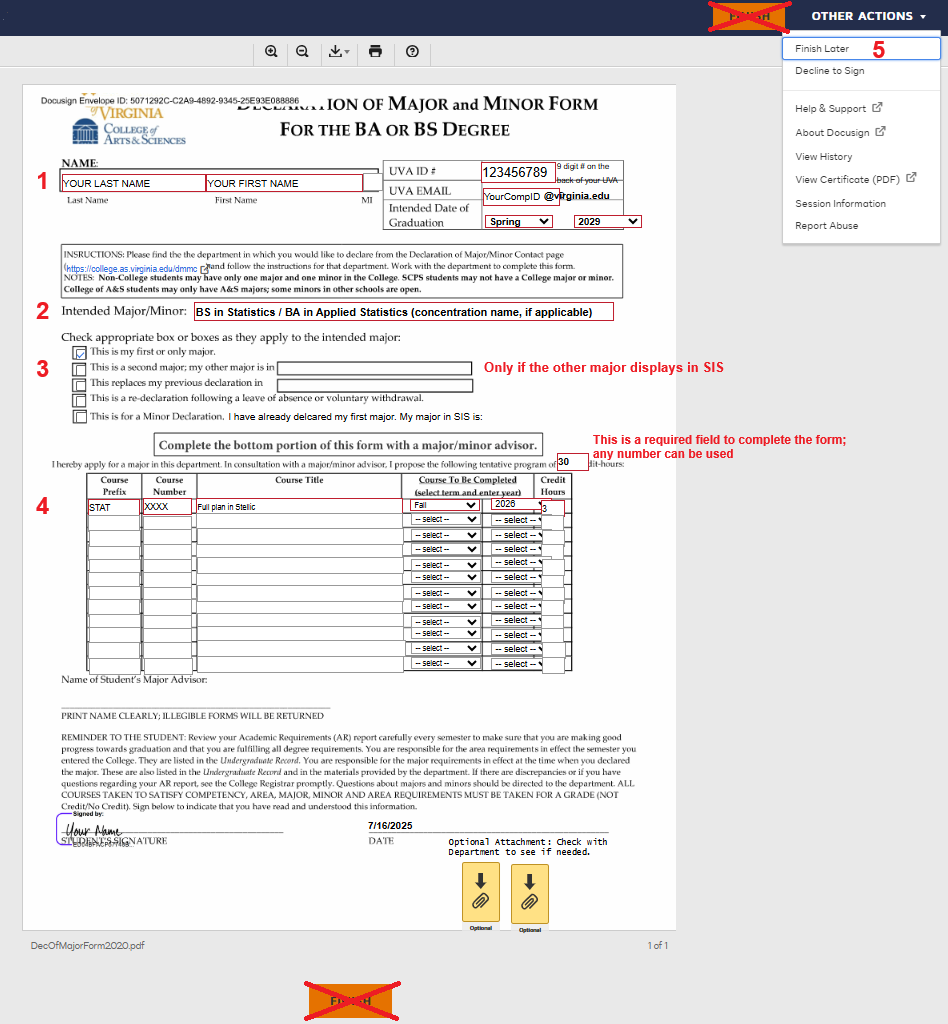This screenshot has width=948, height=1024.
Task: Click the total credit-hours field showing 30
Action: [572, 462]
